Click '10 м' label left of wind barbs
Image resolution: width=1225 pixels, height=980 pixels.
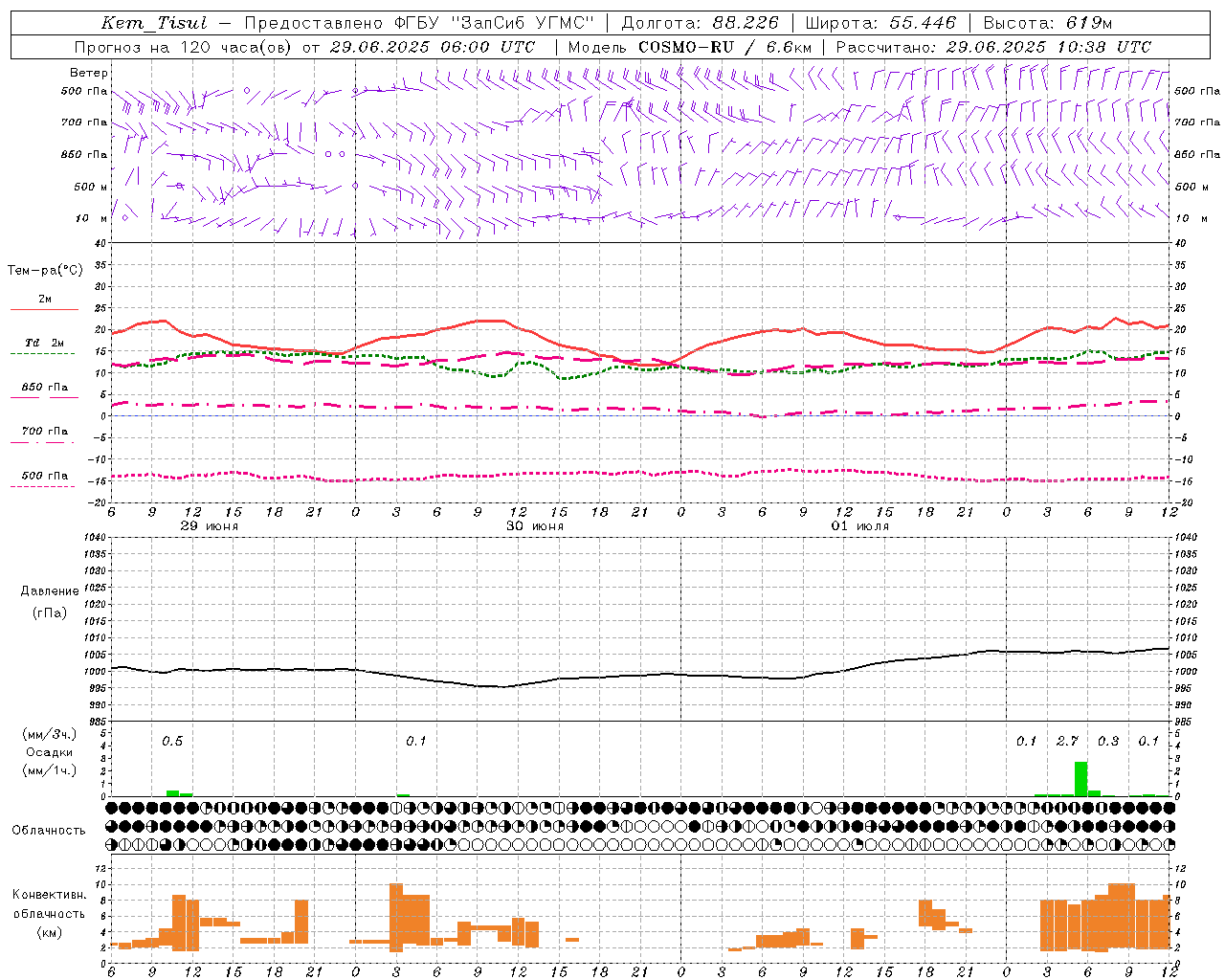pos(92,218)
